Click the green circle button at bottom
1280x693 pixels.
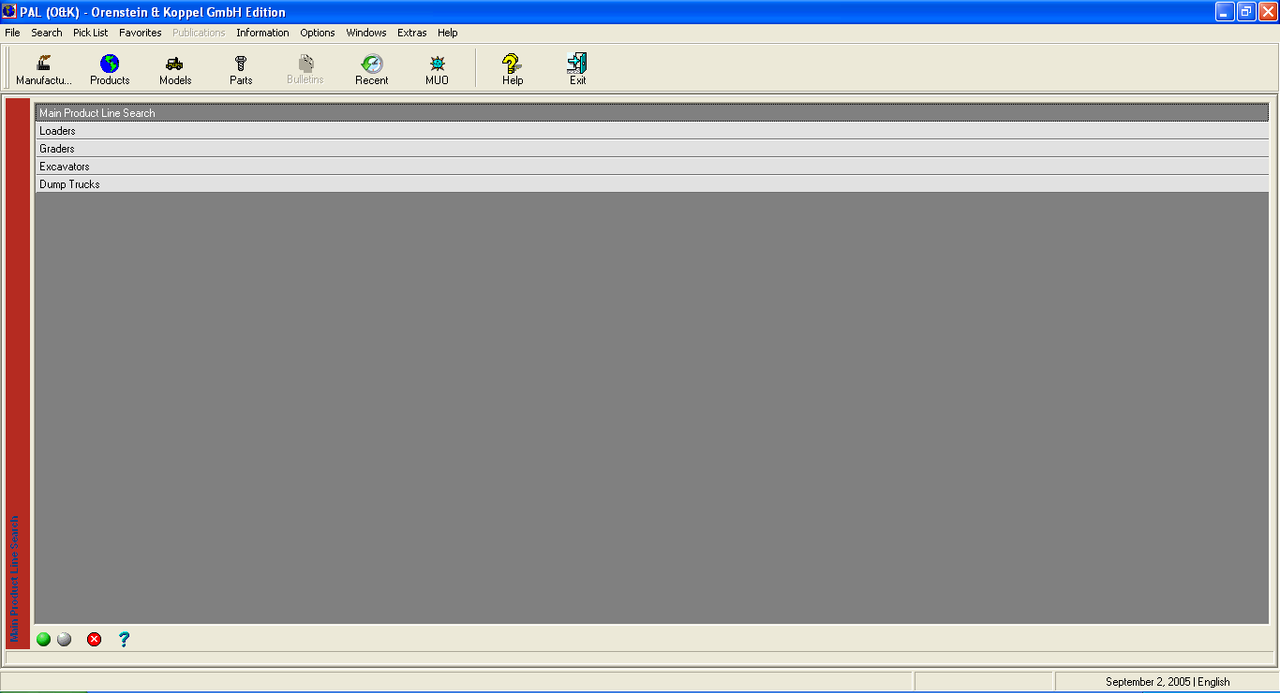click(44, 639)
